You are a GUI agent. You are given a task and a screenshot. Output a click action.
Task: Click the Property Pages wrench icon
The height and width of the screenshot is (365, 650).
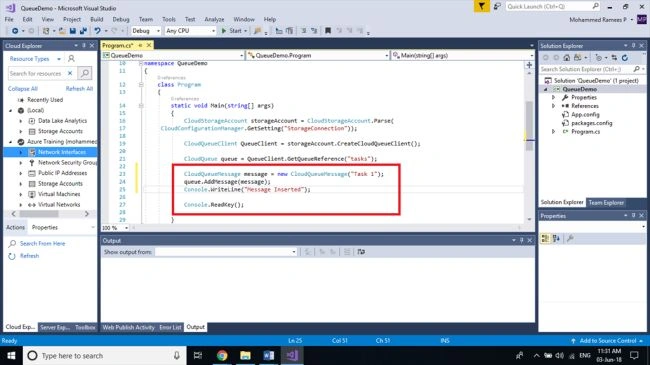coord(570,238)
